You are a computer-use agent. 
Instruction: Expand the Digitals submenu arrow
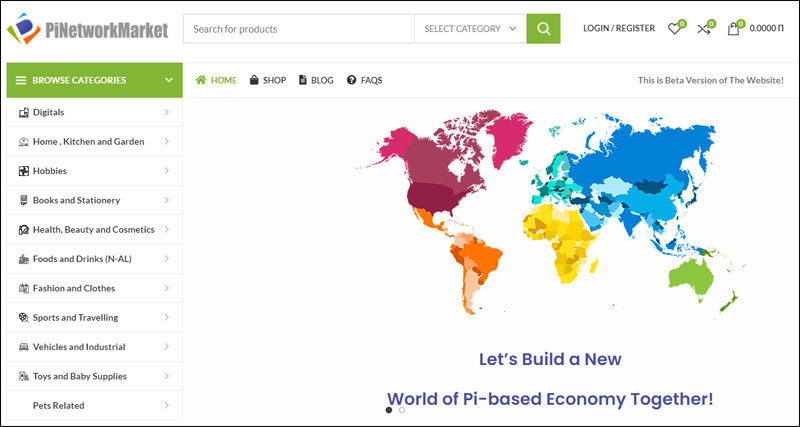pyautogui.click(x=166, y=112)
